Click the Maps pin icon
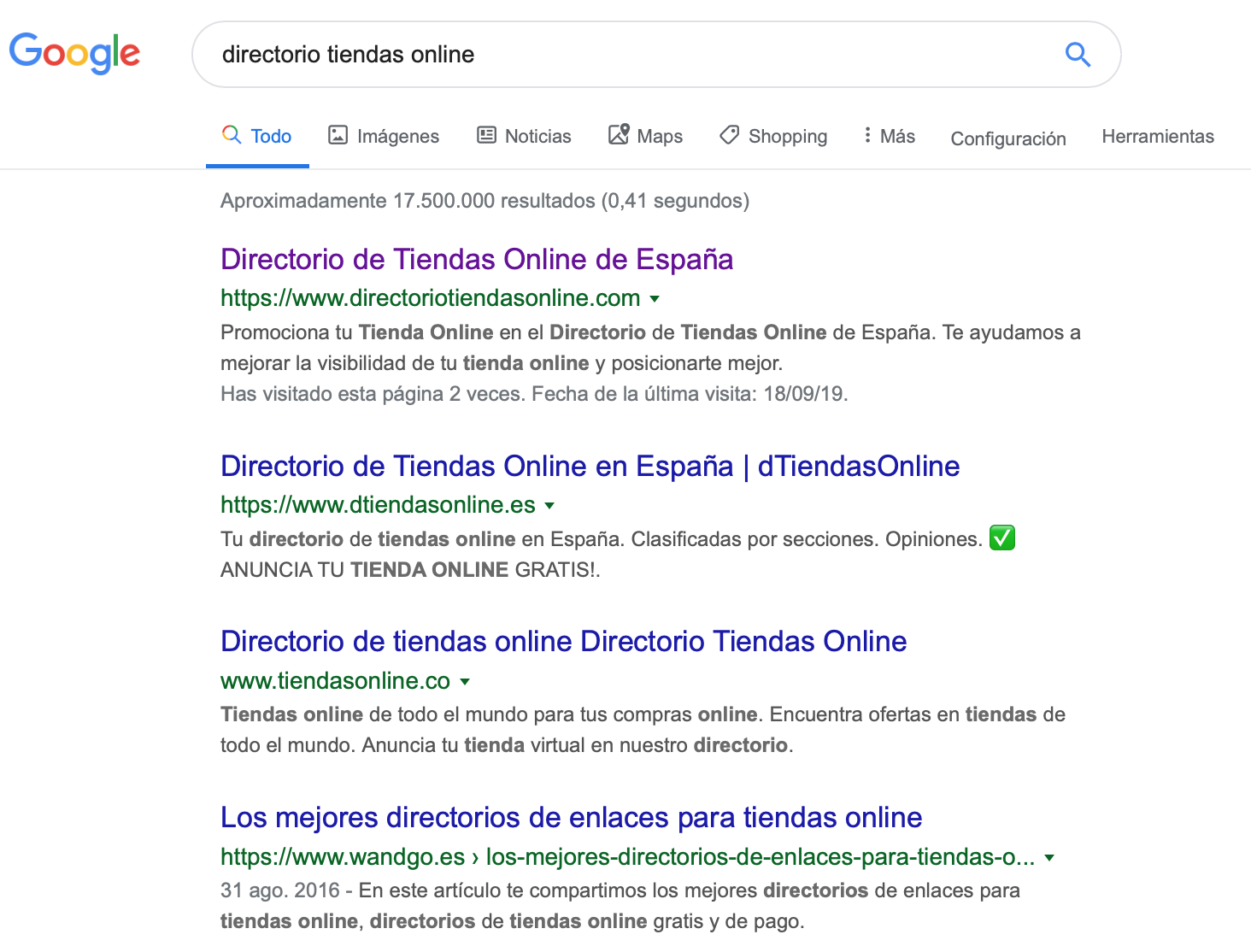 point(619,134)
